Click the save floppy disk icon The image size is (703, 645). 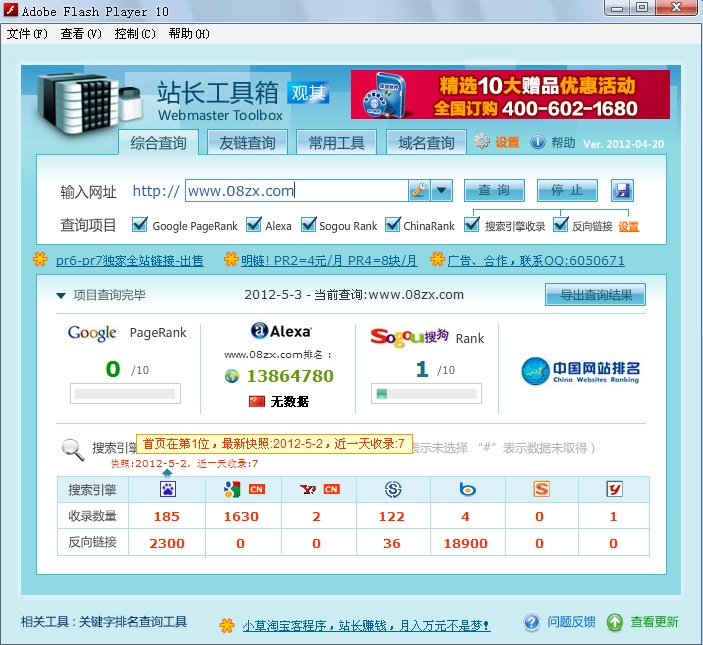point(622,190)
